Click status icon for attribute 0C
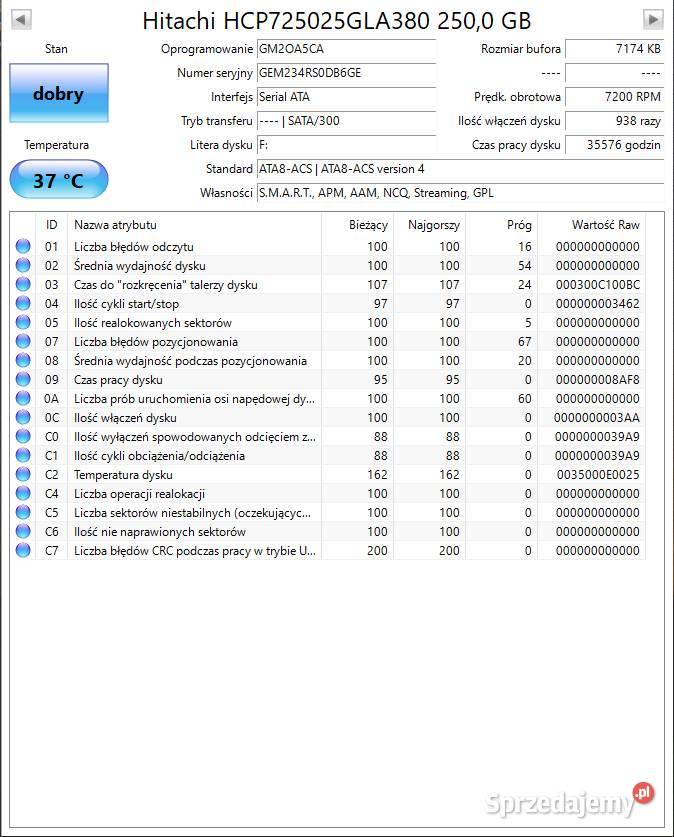 click(23, 417)
